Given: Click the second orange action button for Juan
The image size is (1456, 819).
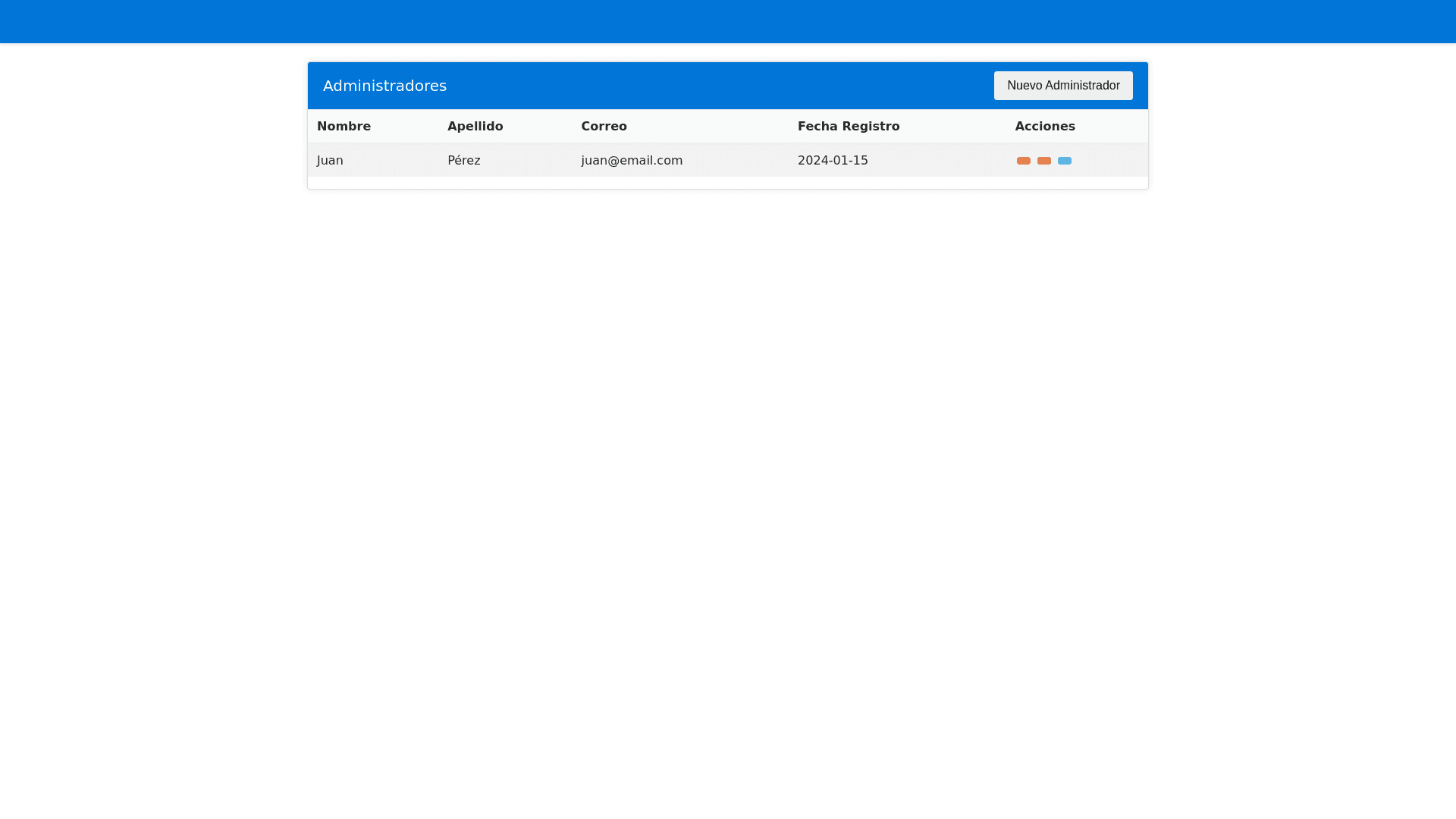Looking at the screenshot, I should click(1043, 161).
